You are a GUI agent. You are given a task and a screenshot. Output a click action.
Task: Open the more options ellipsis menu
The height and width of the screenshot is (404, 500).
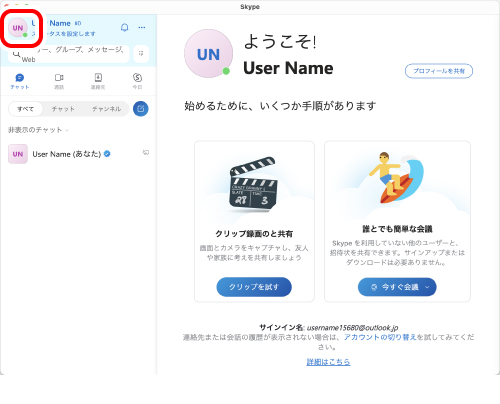[x=142, y=27]
